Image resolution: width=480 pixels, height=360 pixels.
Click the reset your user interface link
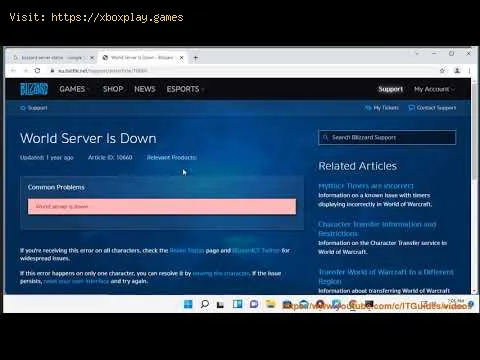[x=76, y=281]
